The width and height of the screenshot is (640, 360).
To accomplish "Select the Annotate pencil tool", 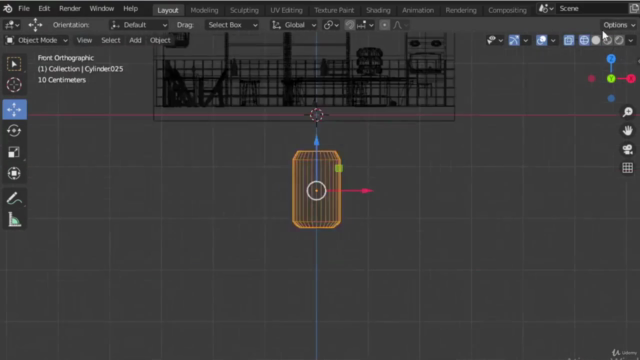I will click(14, 199).
